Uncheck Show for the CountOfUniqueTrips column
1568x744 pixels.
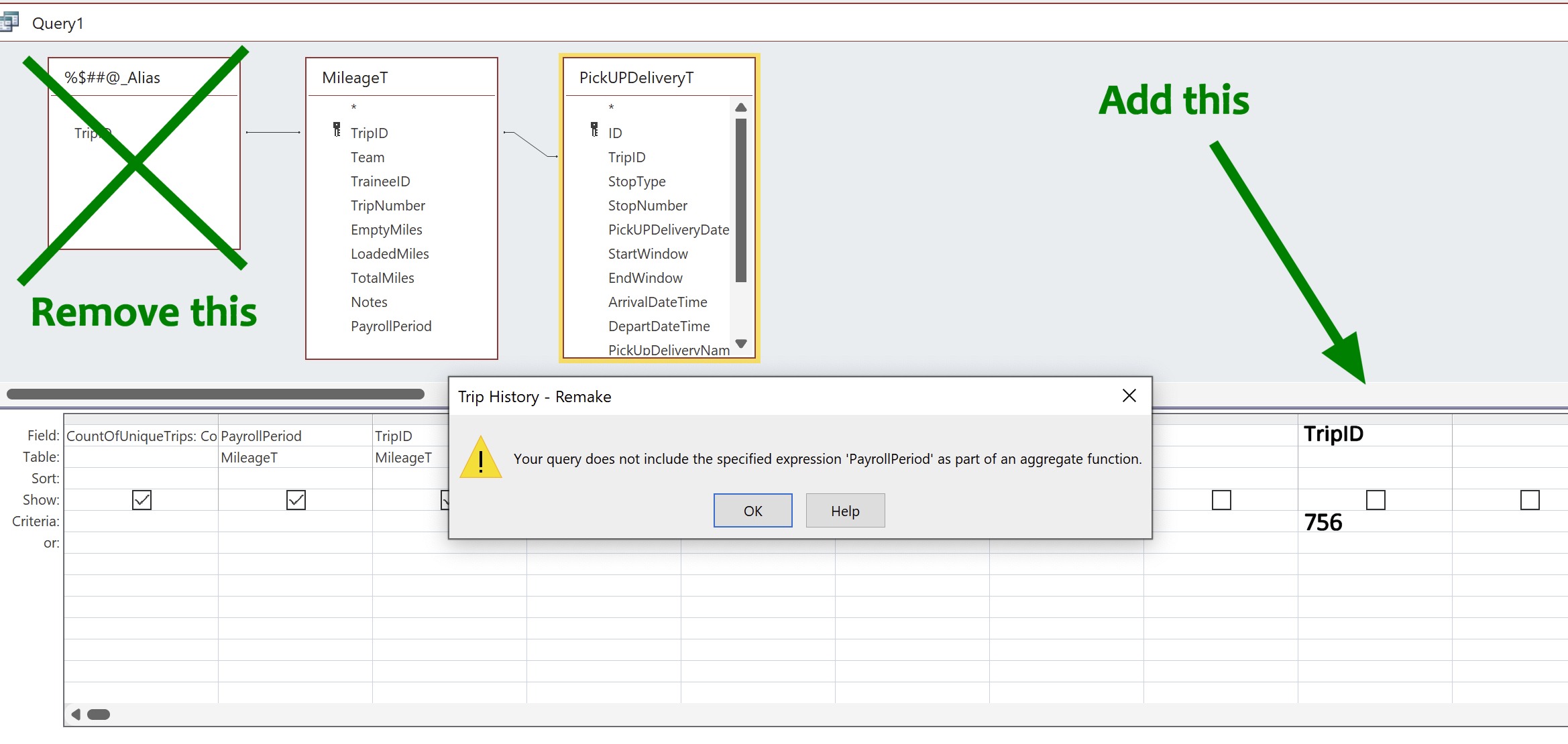142,500
